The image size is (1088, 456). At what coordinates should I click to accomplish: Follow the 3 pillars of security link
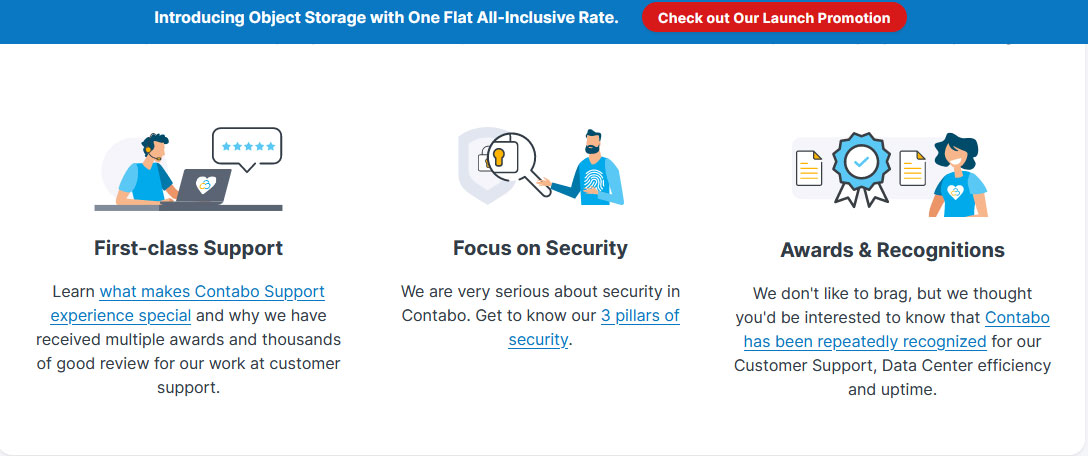point(595,328)
